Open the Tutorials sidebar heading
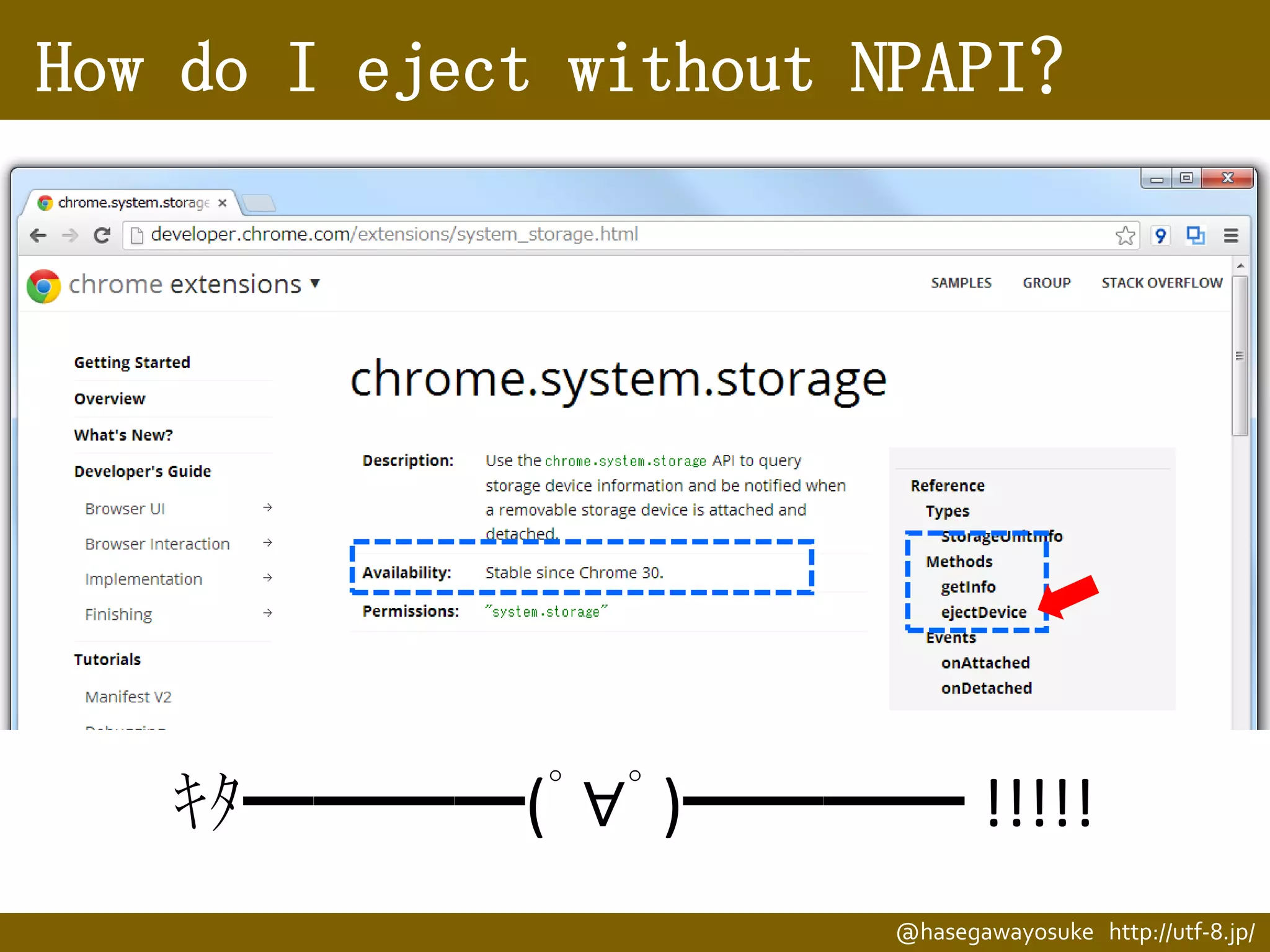 (x=107, y=659)
